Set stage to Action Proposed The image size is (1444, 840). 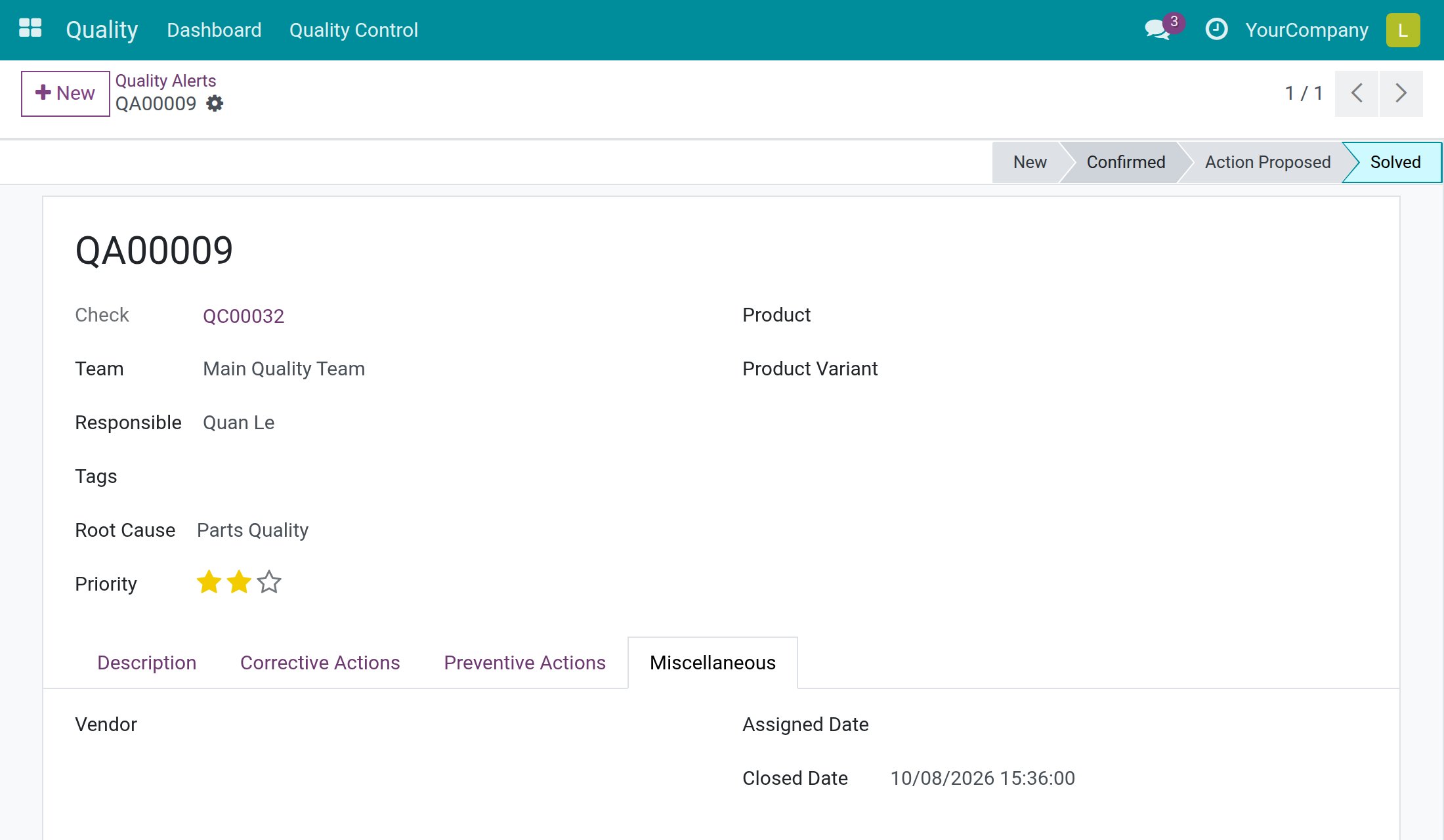(x=1267, y=162)
